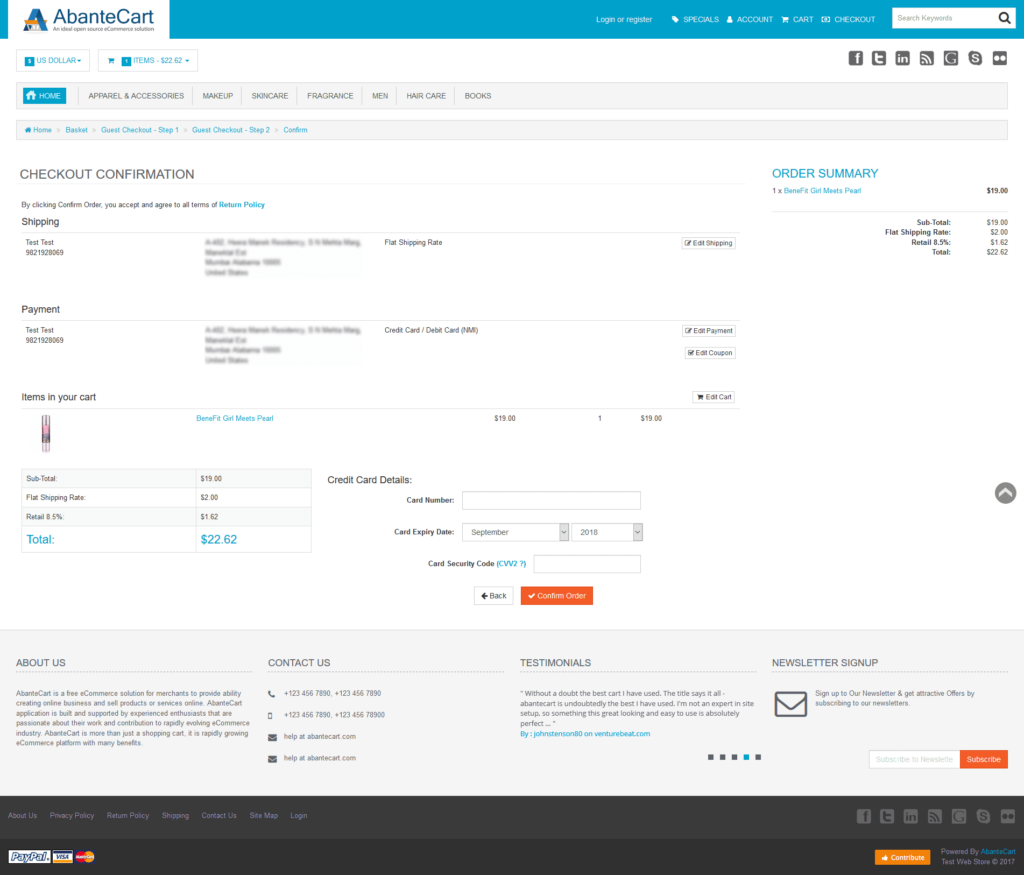Open Specials in top bar
This screenshot has height=875, width=1024.
click(x=695, y=20)
